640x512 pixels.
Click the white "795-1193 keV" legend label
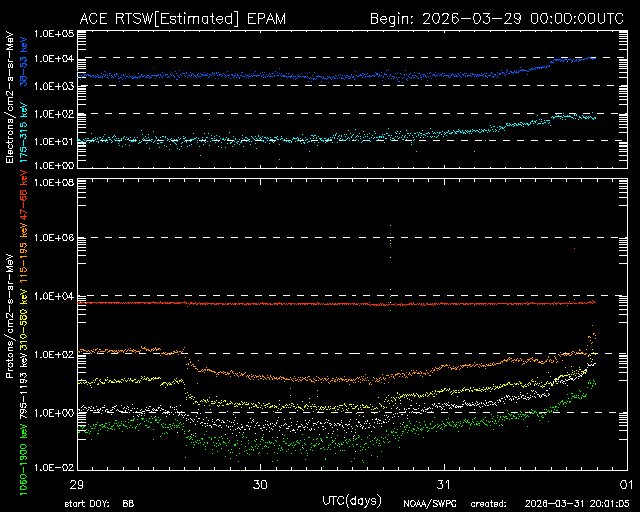pos(24,389)
